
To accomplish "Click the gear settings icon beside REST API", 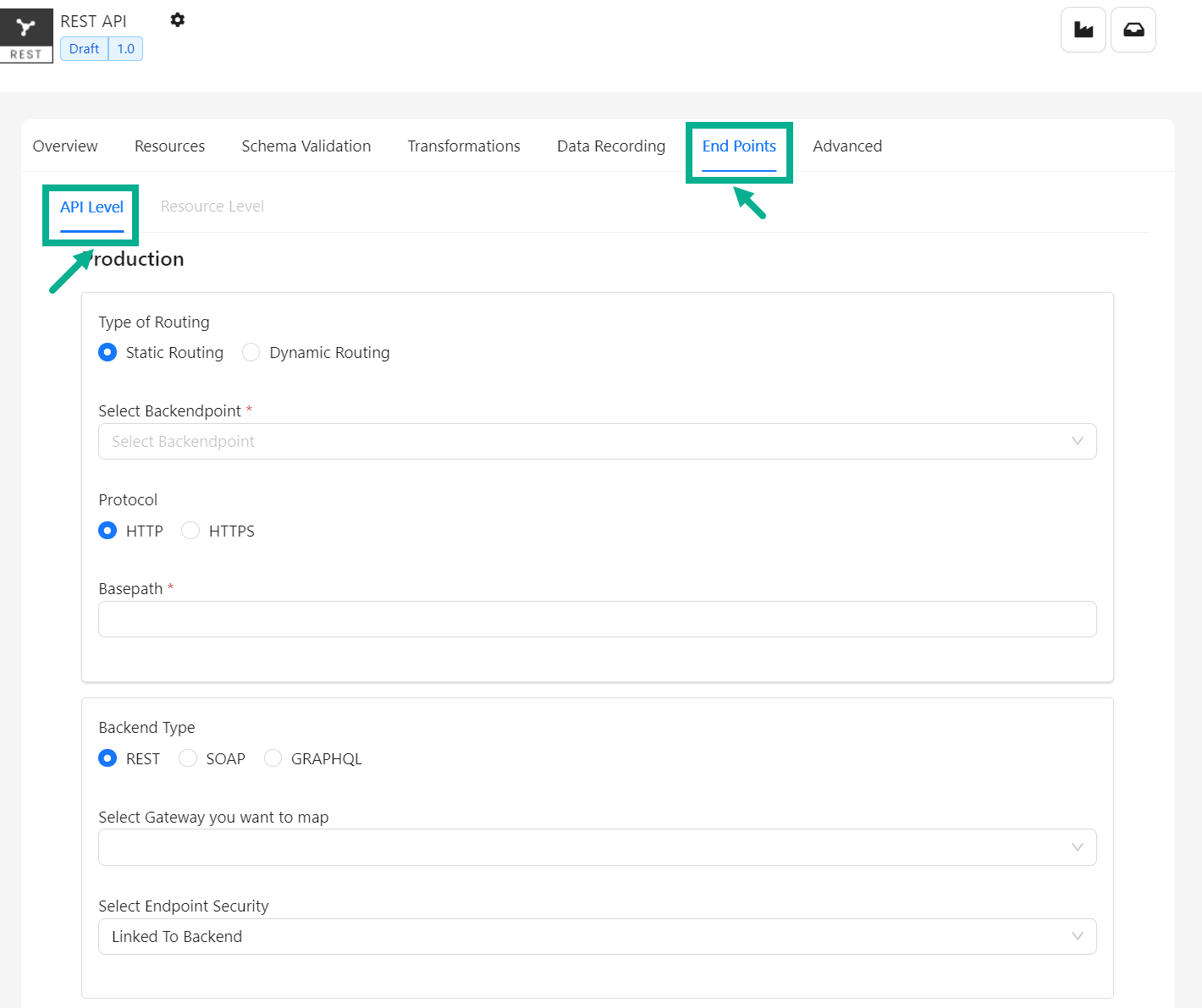I will [x=177, y=19].
